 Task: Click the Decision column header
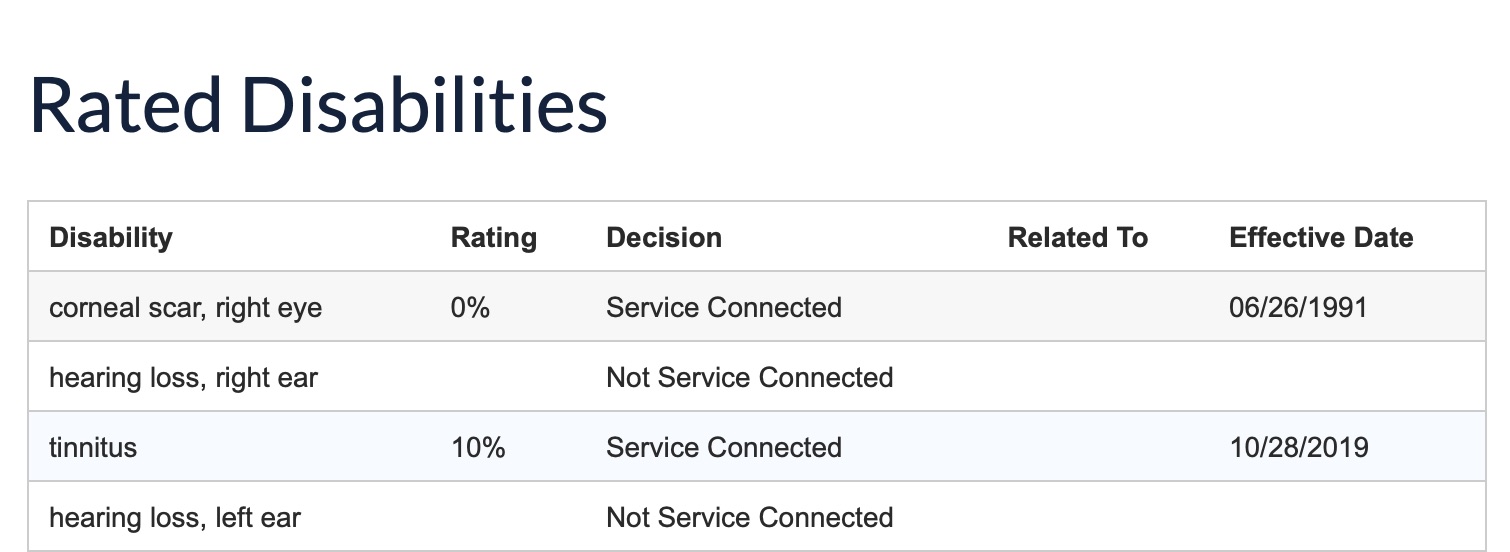pyautogui.click(x=664, y=237)
